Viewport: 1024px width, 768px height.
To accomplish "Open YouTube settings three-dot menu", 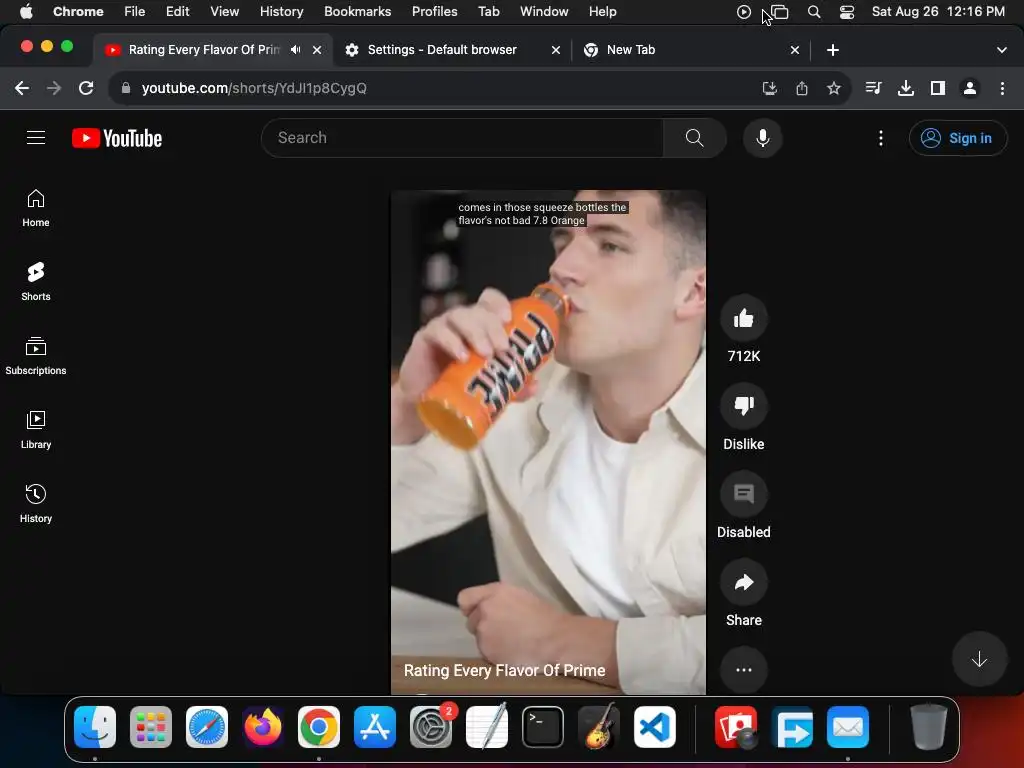I will click(x=880, y=138).
